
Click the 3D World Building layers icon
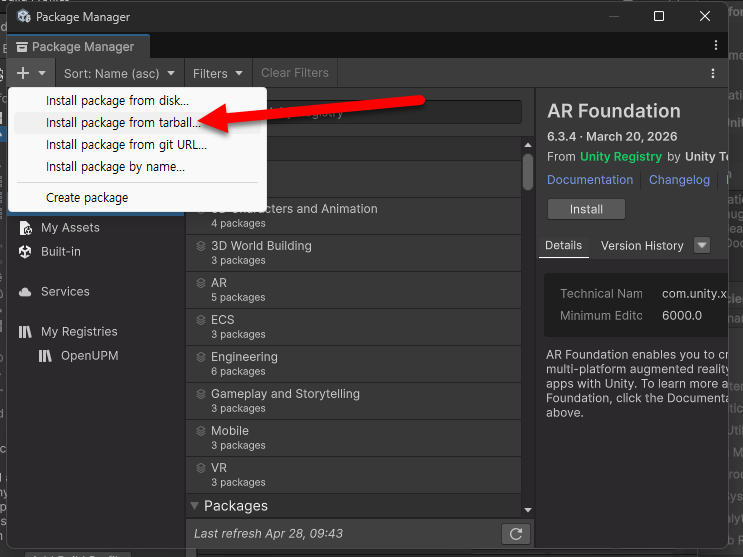201,246
